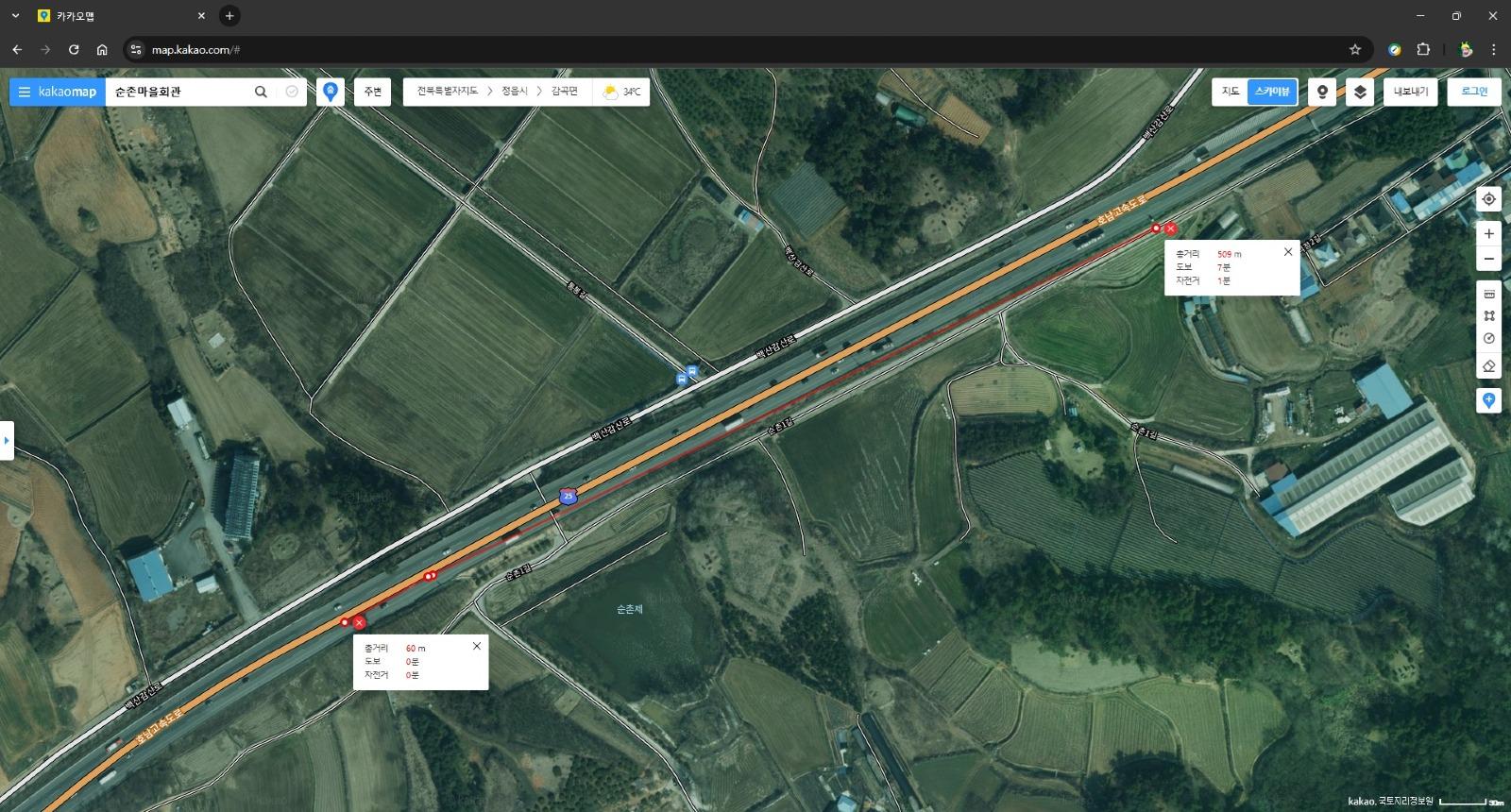Expand the collapsed left side panel
Screen dimensions: 1511x812
[7, 440]
